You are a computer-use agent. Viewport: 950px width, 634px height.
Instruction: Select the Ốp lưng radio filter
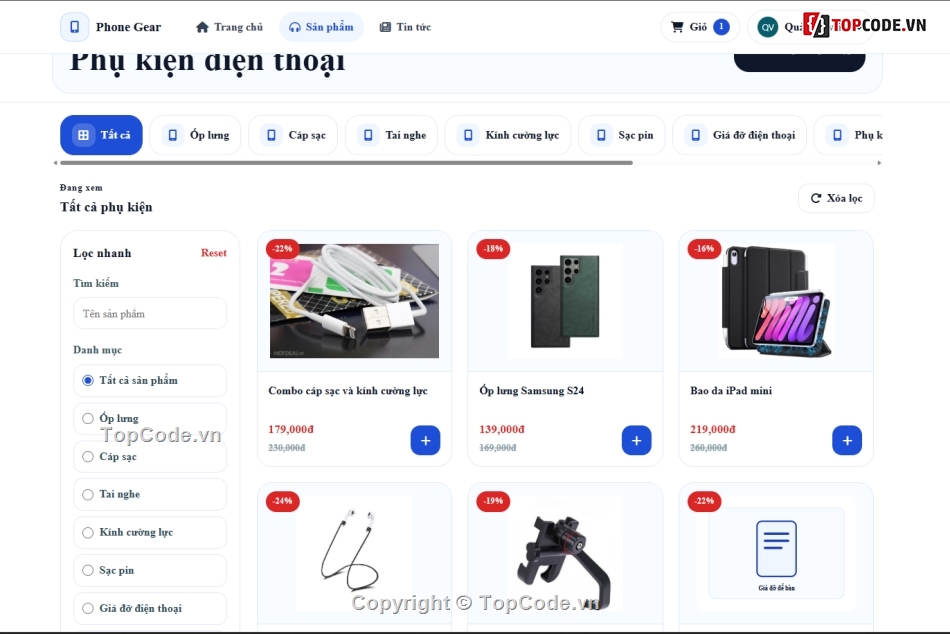pos(88,418)
